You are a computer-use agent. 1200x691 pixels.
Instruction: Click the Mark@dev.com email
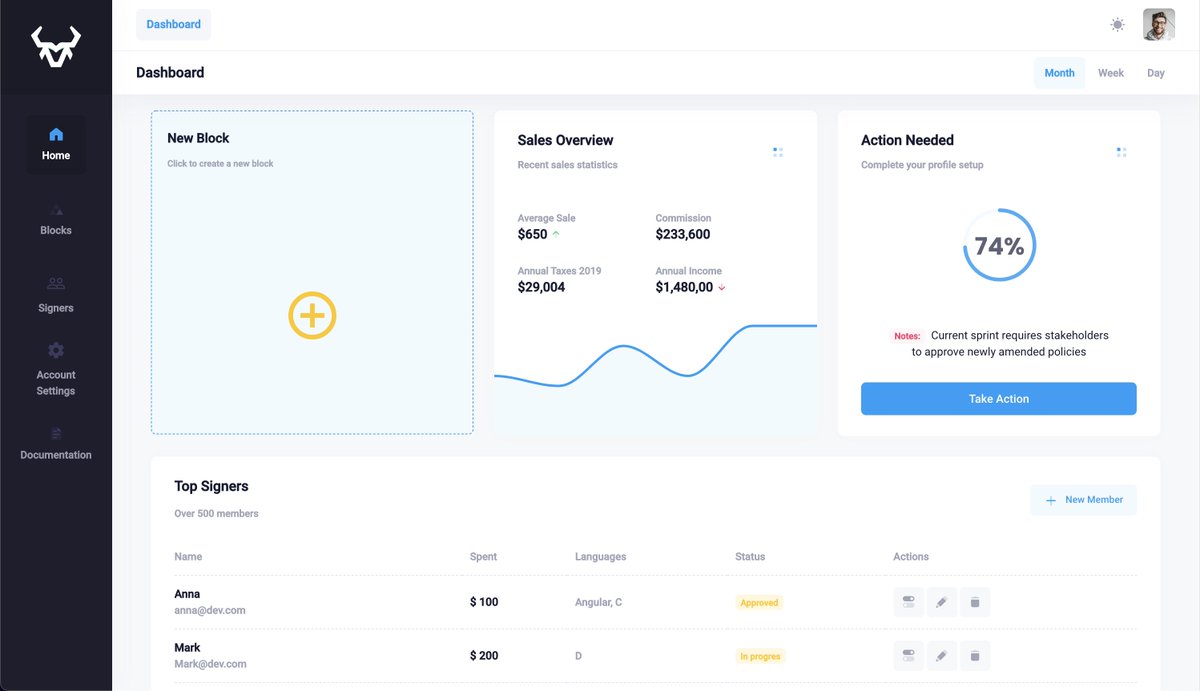tap(210, 664)
